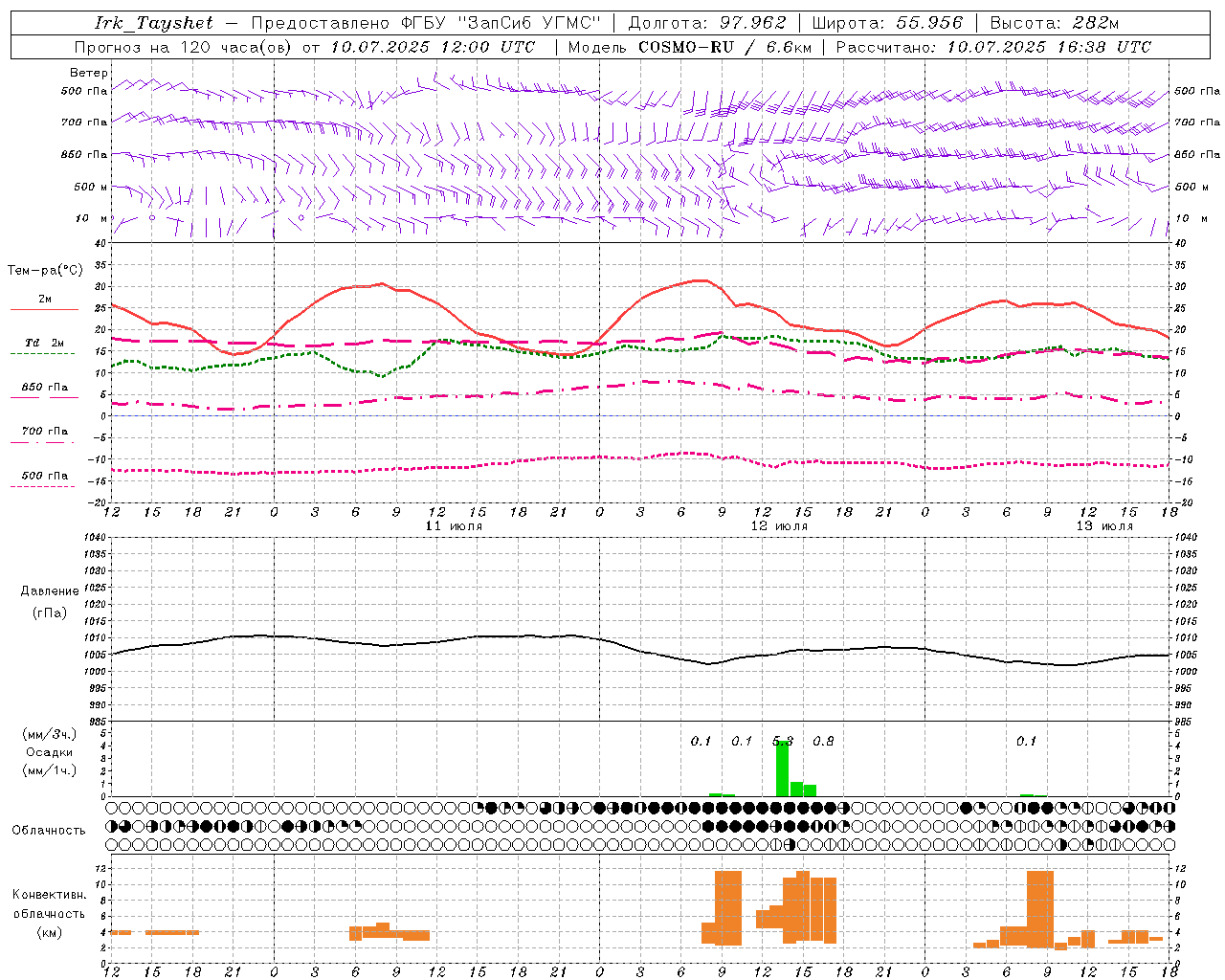Click the Широта: 55.956 value
The width and height of the screenshot is (1225, 980).
pos(887,23)
